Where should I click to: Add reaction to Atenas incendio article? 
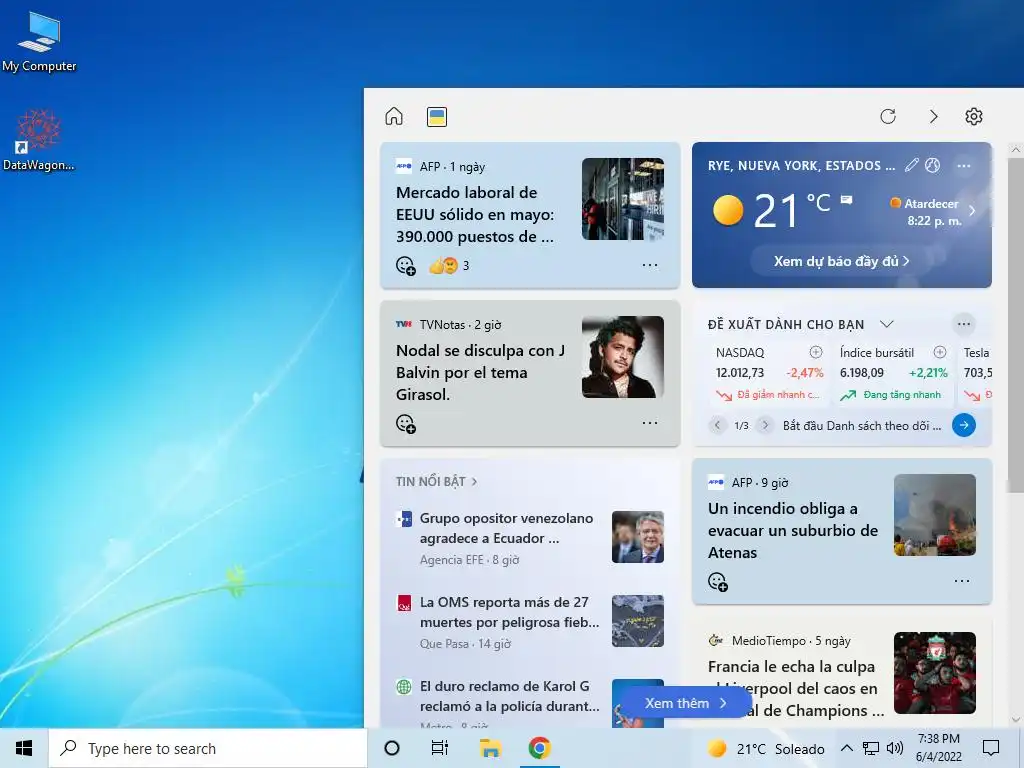[x=718, y=582]
